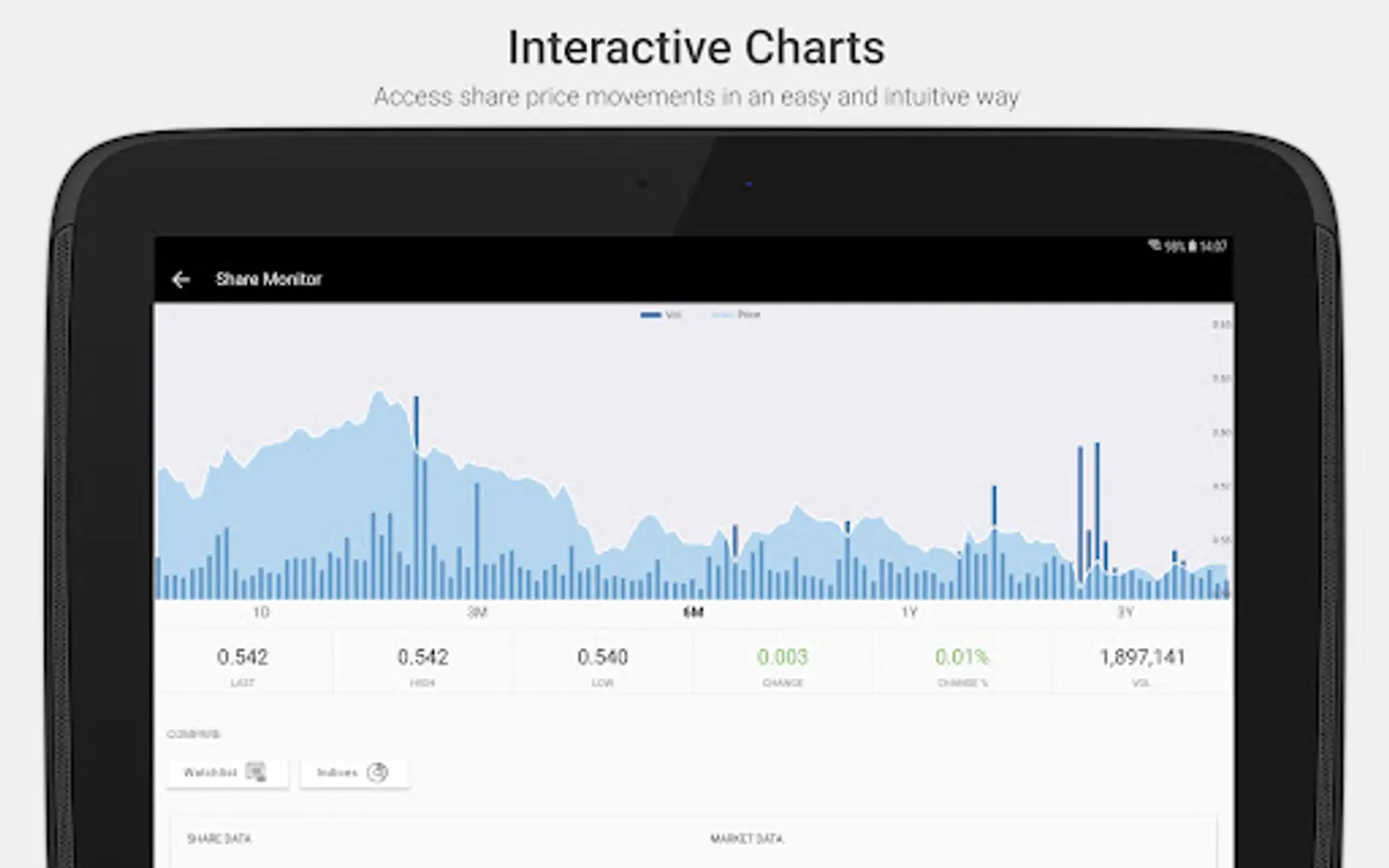Switch chart range to 1Y
1389x868 pixels.
point(909,612)
